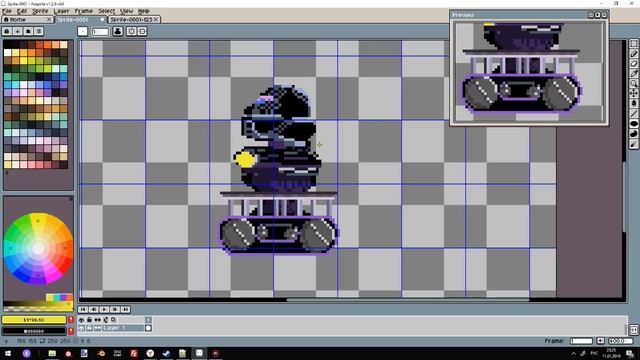This screenshot has width=640, height=360.
Task: Click the Frame number field in status bar
Action: pyautogui.click(x=581, y=341)
